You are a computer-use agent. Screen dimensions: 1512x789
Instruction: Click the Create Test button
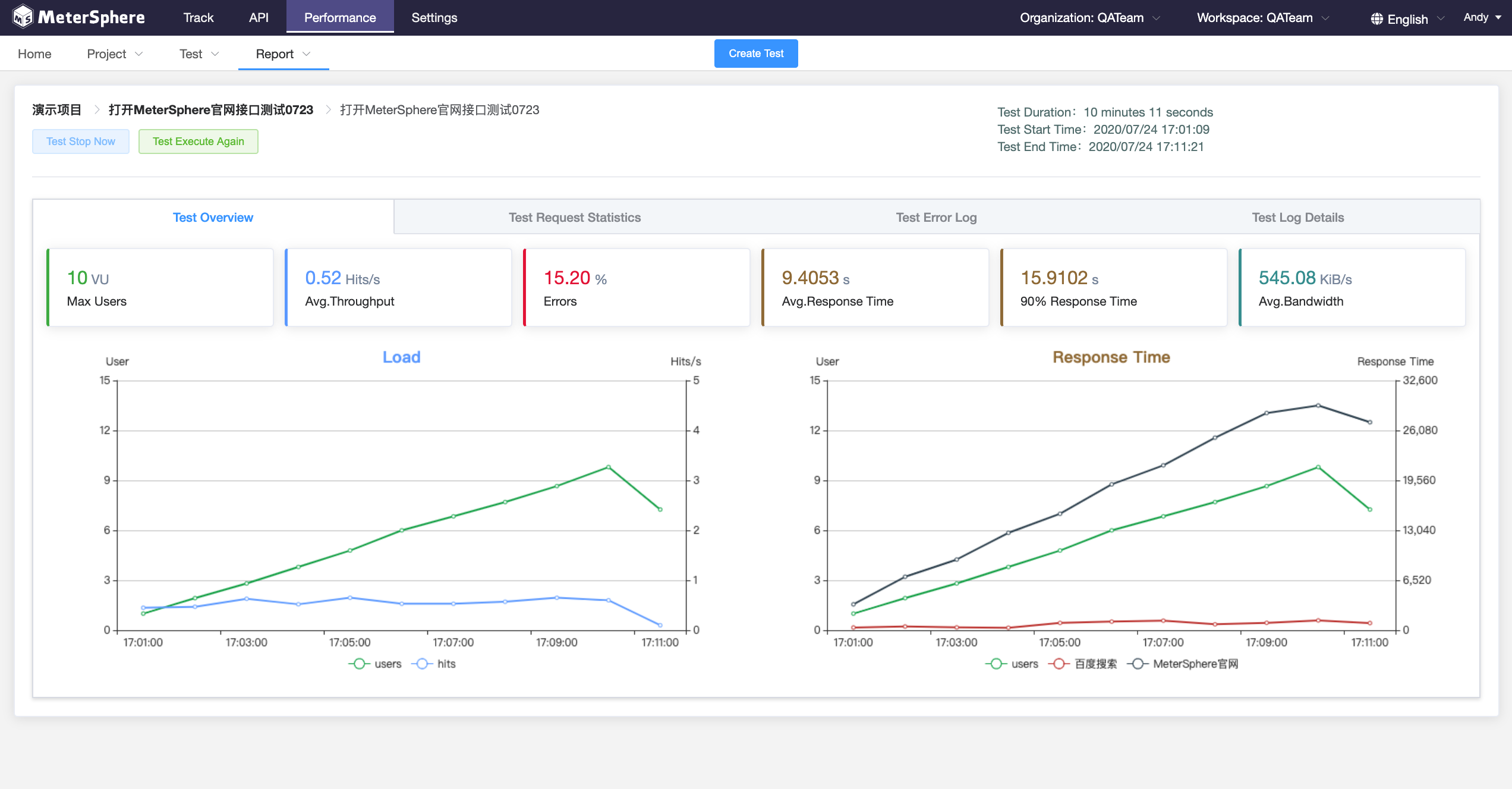tap(756, 53)
